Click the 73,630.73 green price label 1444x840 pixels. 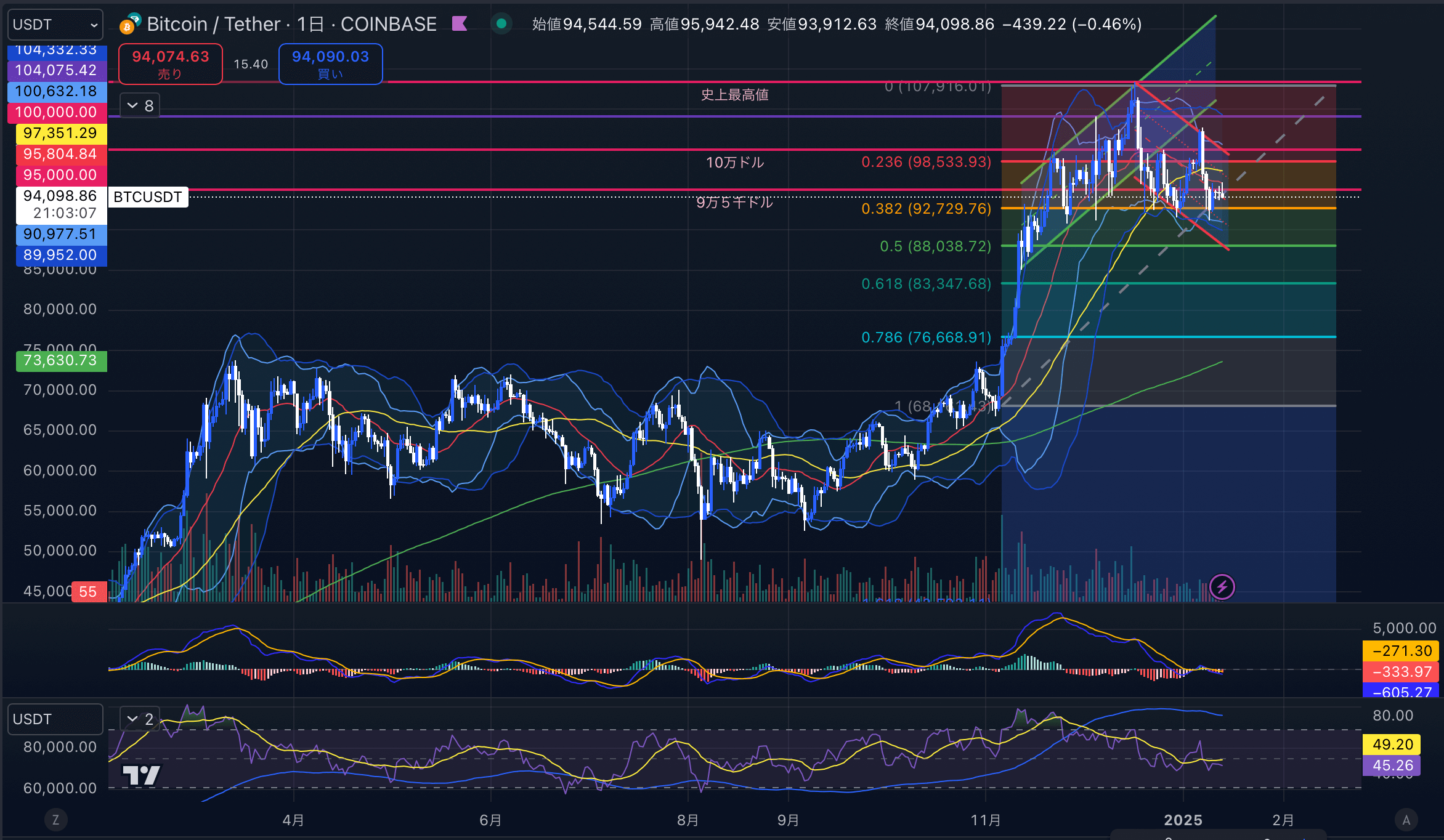pyautogui.click(x=60, y=360)
